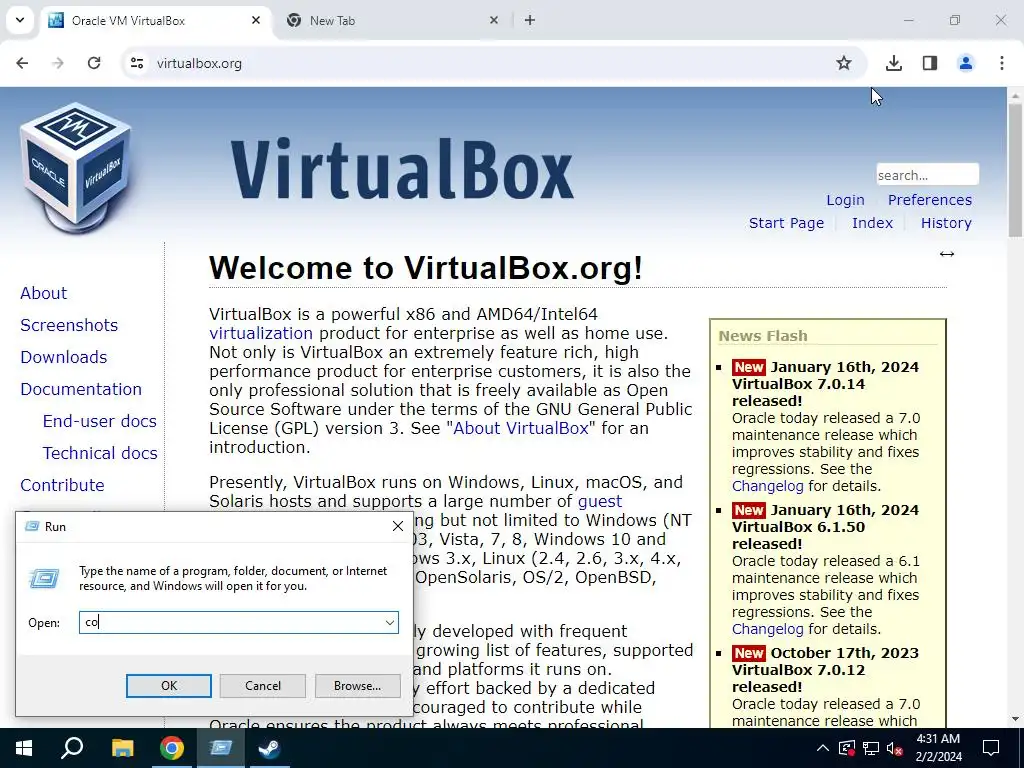Open Changelog link for VirtualBox 7.0.14
The height and width of the screenshot is (768, 1024).
pos(767,486)
